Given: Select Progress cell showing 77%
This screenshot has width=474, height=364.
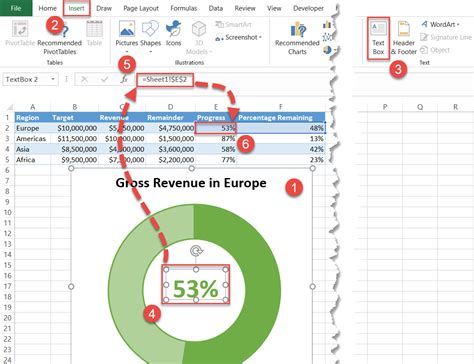Looking at the screenshot, I should click(x=216, y=160).
